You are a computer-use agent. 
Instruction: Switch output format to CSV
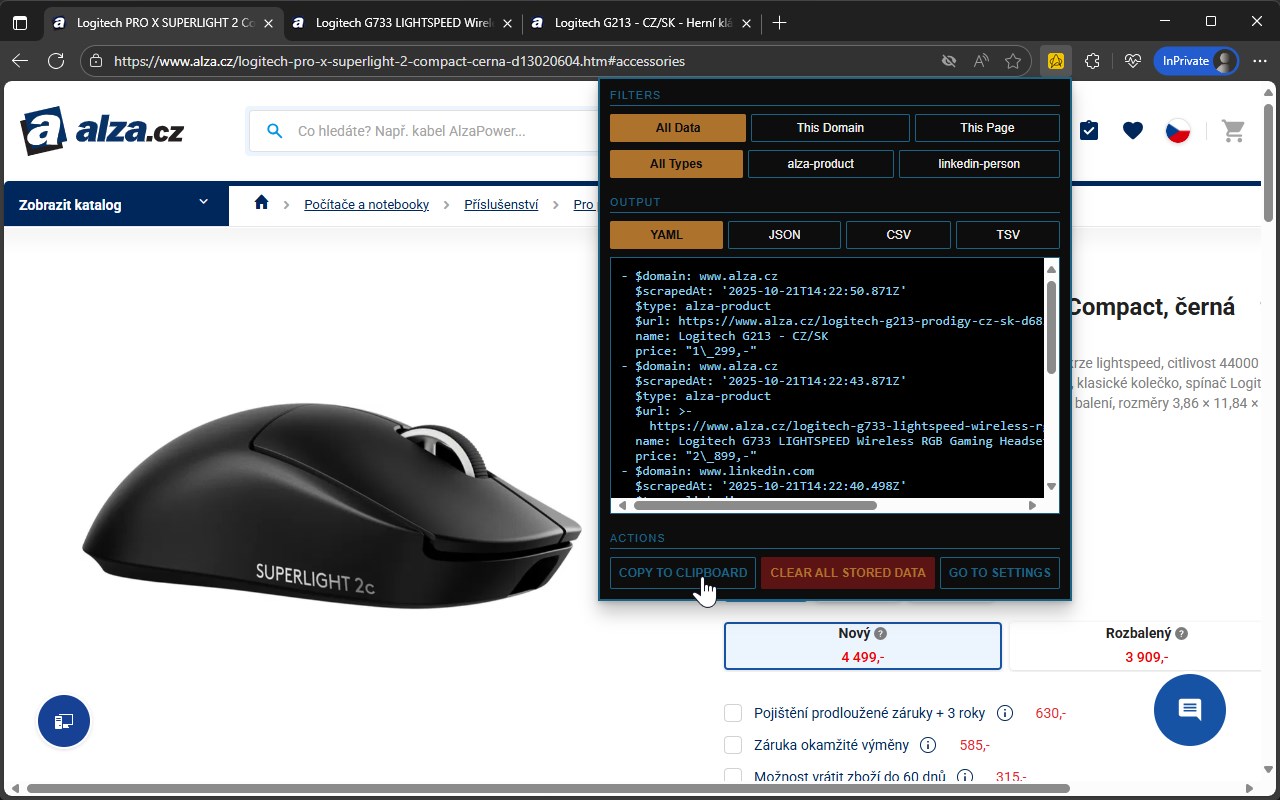point(898,235)
